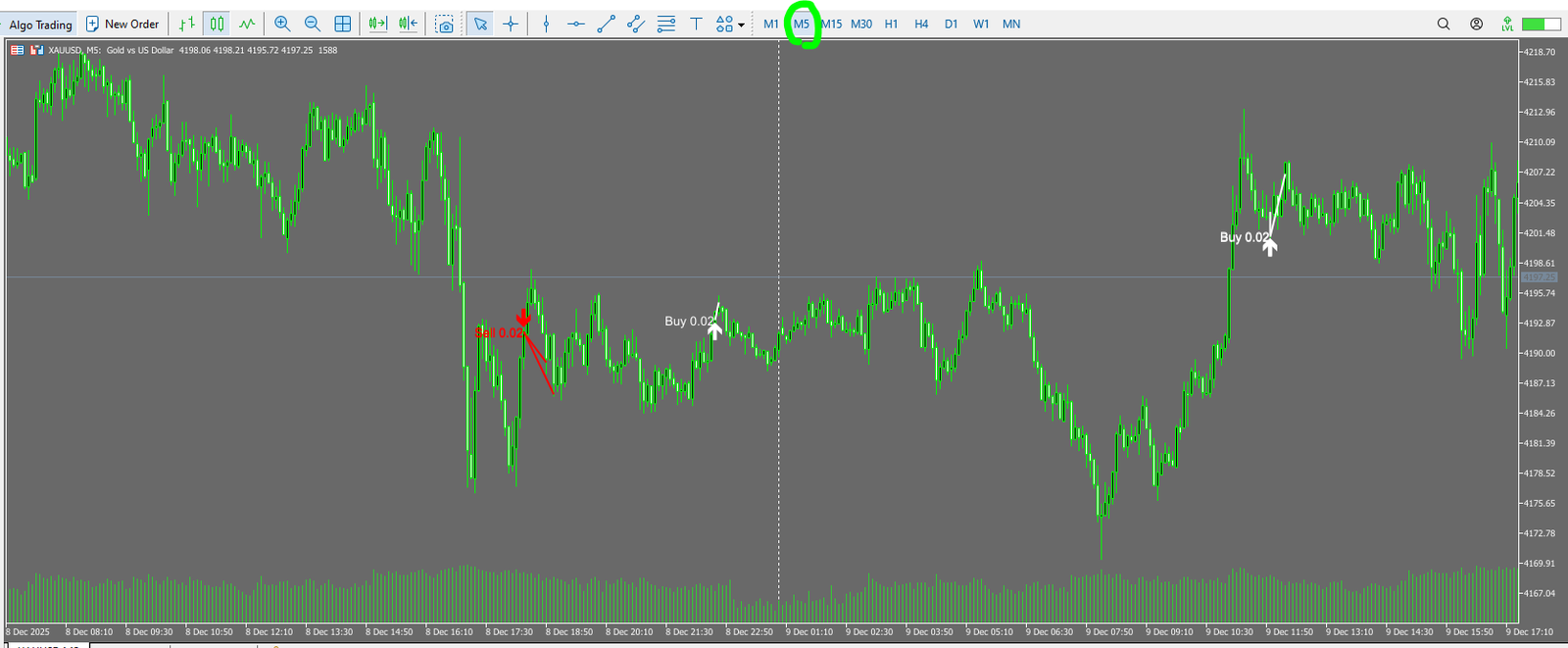Select the trendline drawing tool
1568x648 pixels.
click(x=607, y=24)
